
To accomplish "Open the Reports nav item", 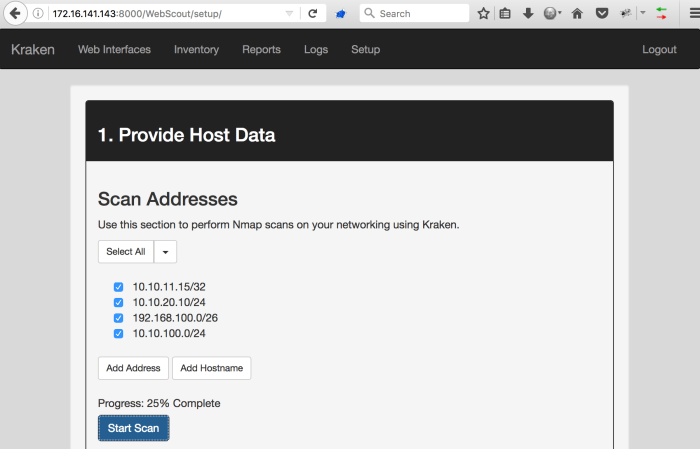I will (261, 50).
